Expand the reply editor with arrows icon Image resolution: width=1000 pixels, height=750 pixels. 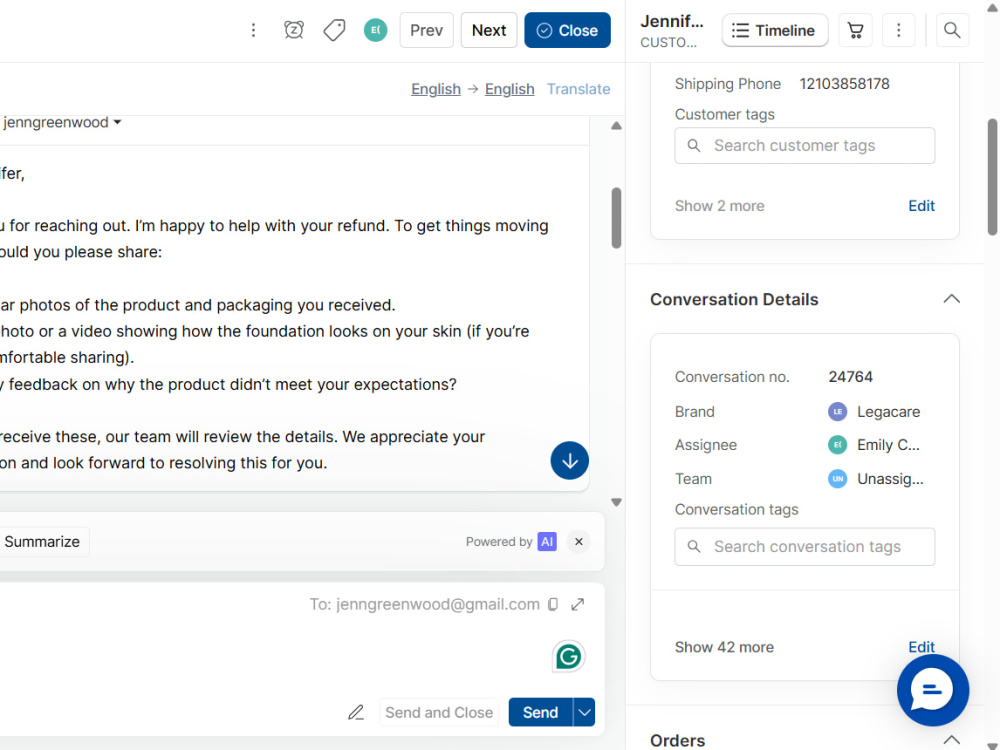pyautogui.click(x=578, y=604)
